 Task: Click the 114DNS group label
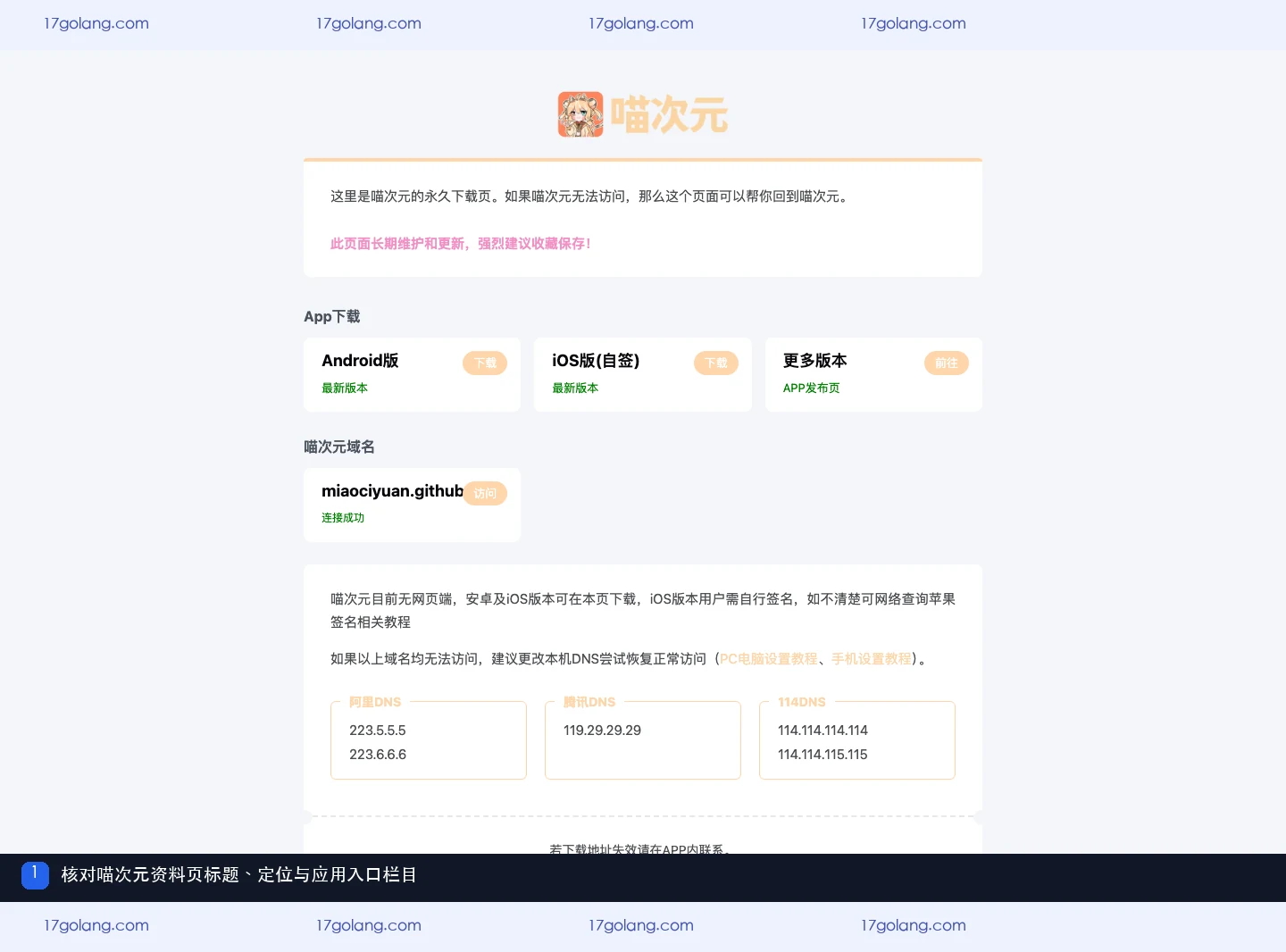pos(802,702)
